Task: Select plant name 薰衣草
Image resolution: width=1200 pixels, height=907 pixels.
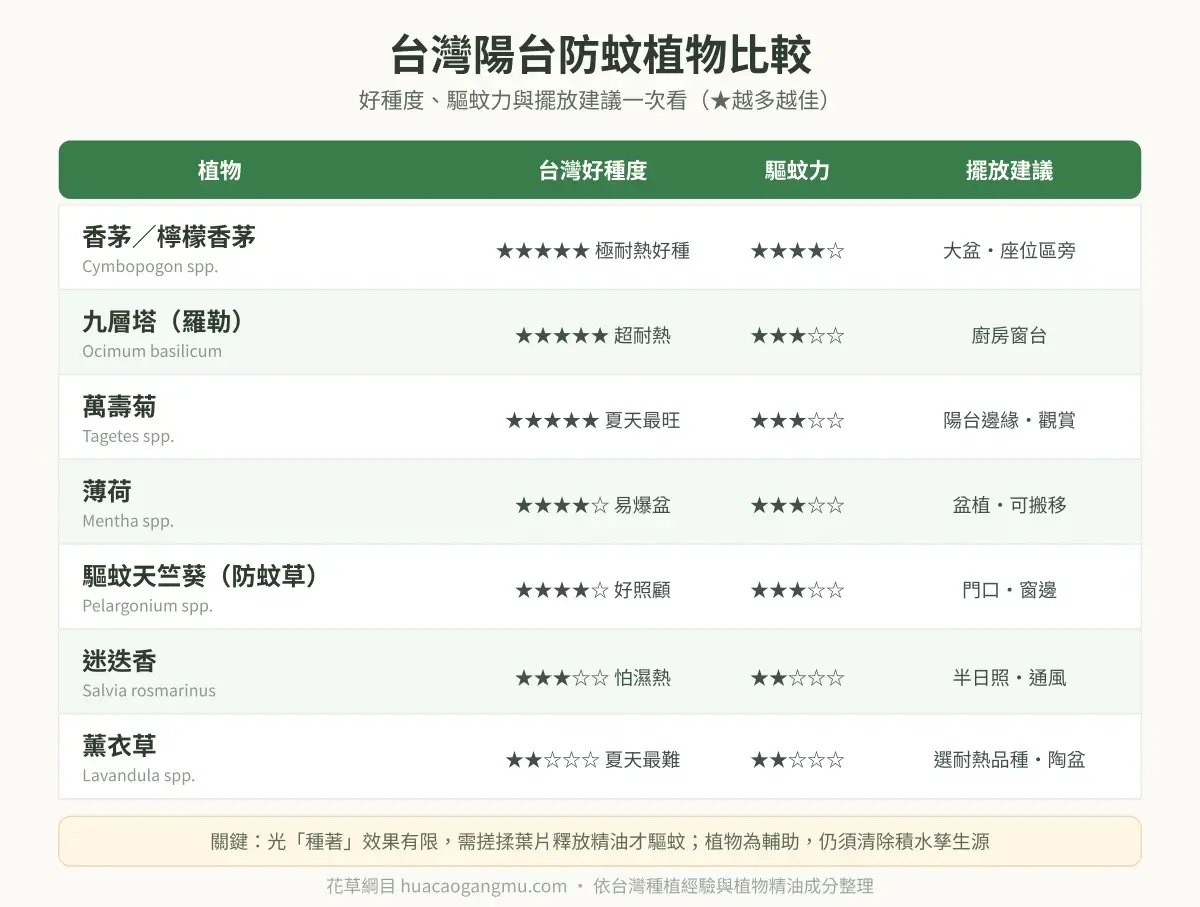Action: click(119, 746)
